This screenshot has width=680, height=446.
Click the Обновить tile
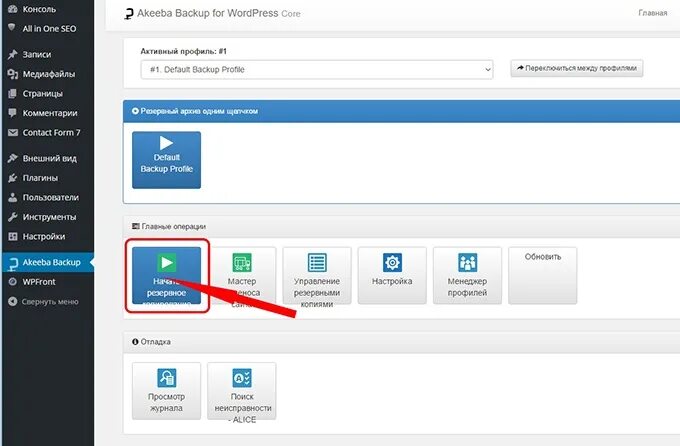[543, 275]
